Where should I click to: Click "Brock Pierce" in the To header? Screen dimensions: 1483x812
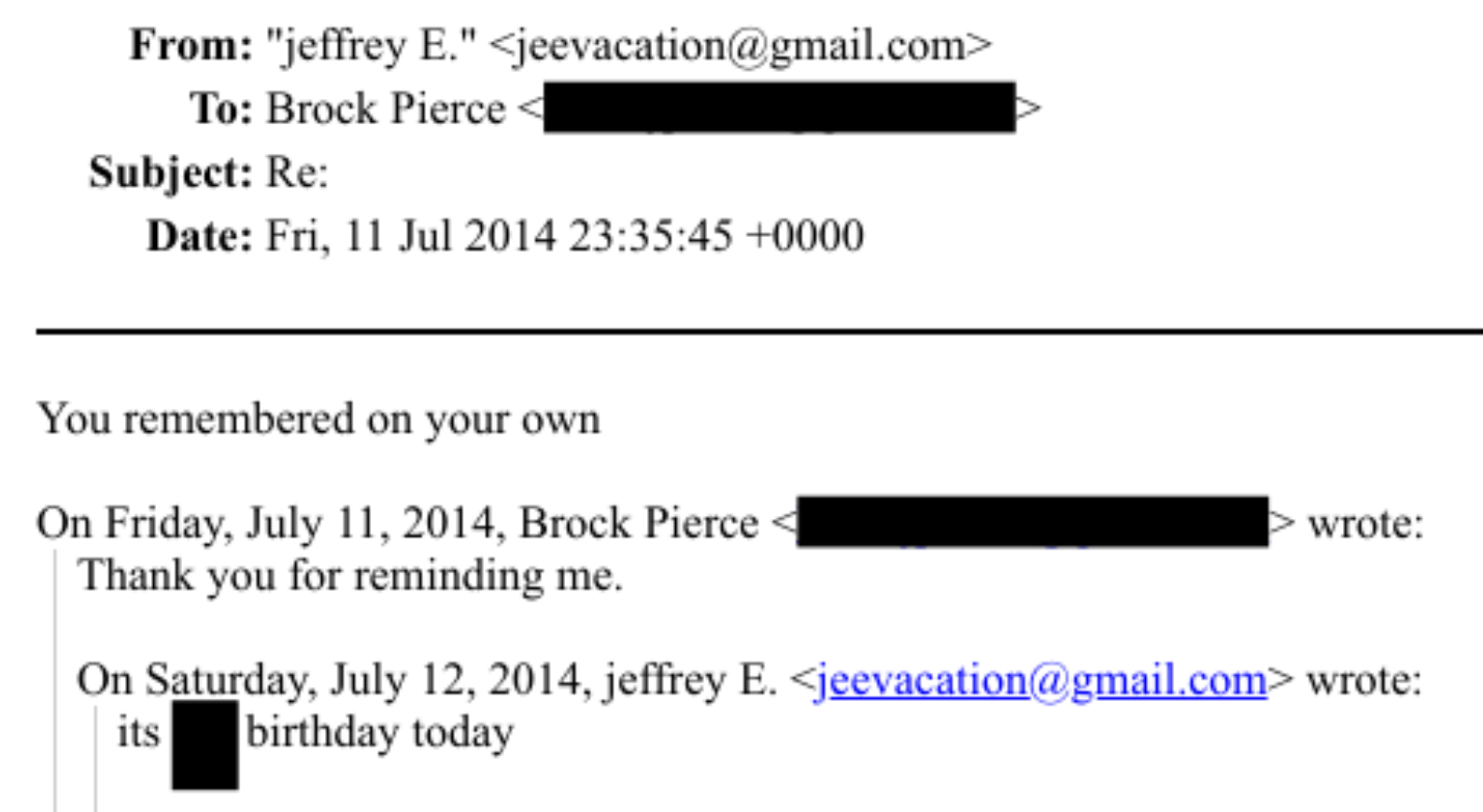(x=386, y=109)
